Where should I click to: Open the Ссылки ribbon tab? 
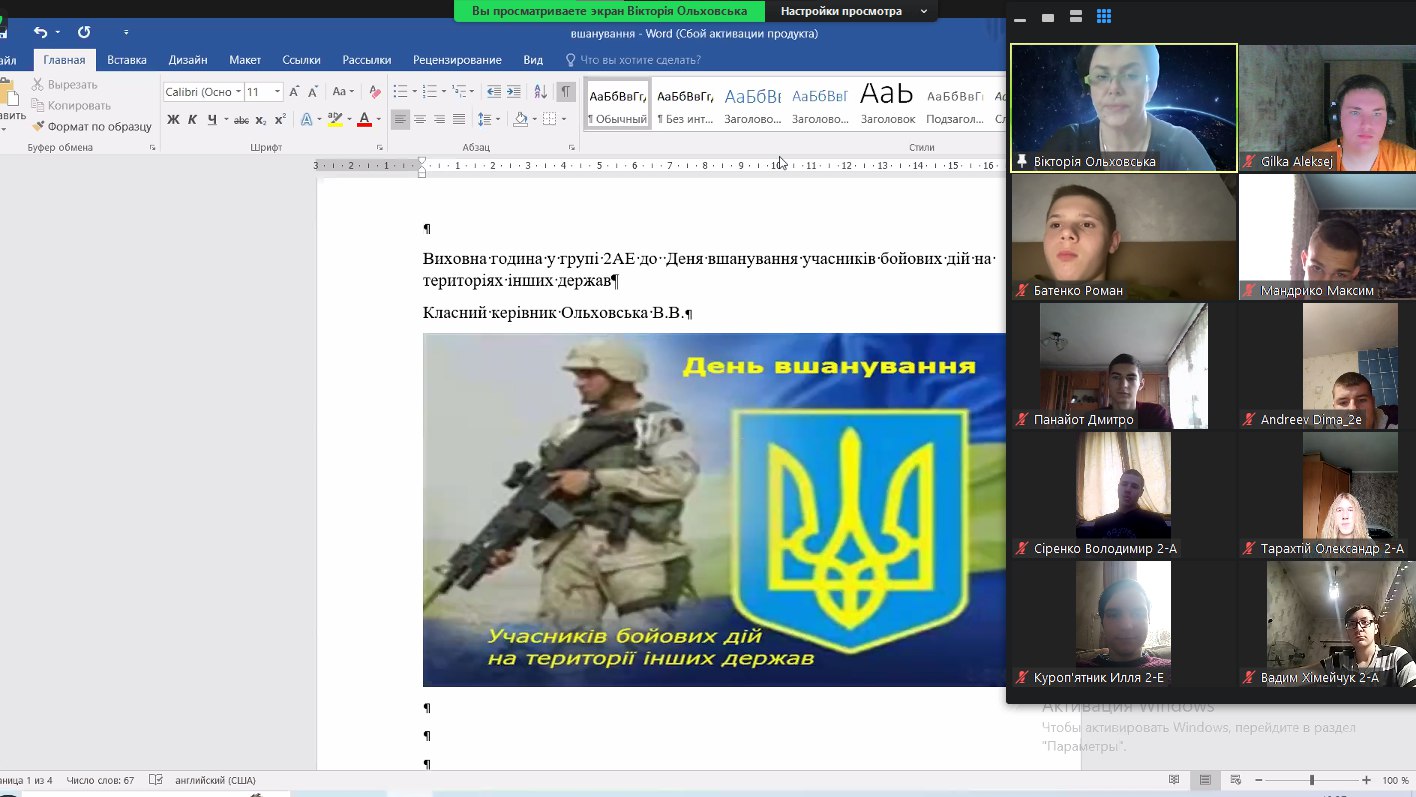point(302,60)
